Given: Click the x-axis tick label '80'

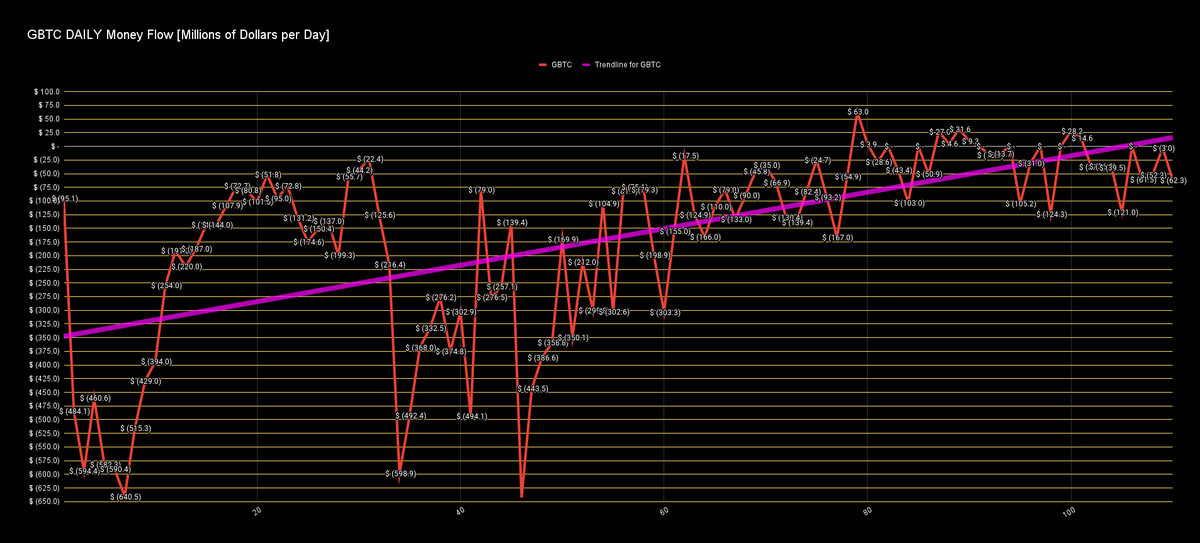Looking at the screenshot, I should tap(868, 513).
